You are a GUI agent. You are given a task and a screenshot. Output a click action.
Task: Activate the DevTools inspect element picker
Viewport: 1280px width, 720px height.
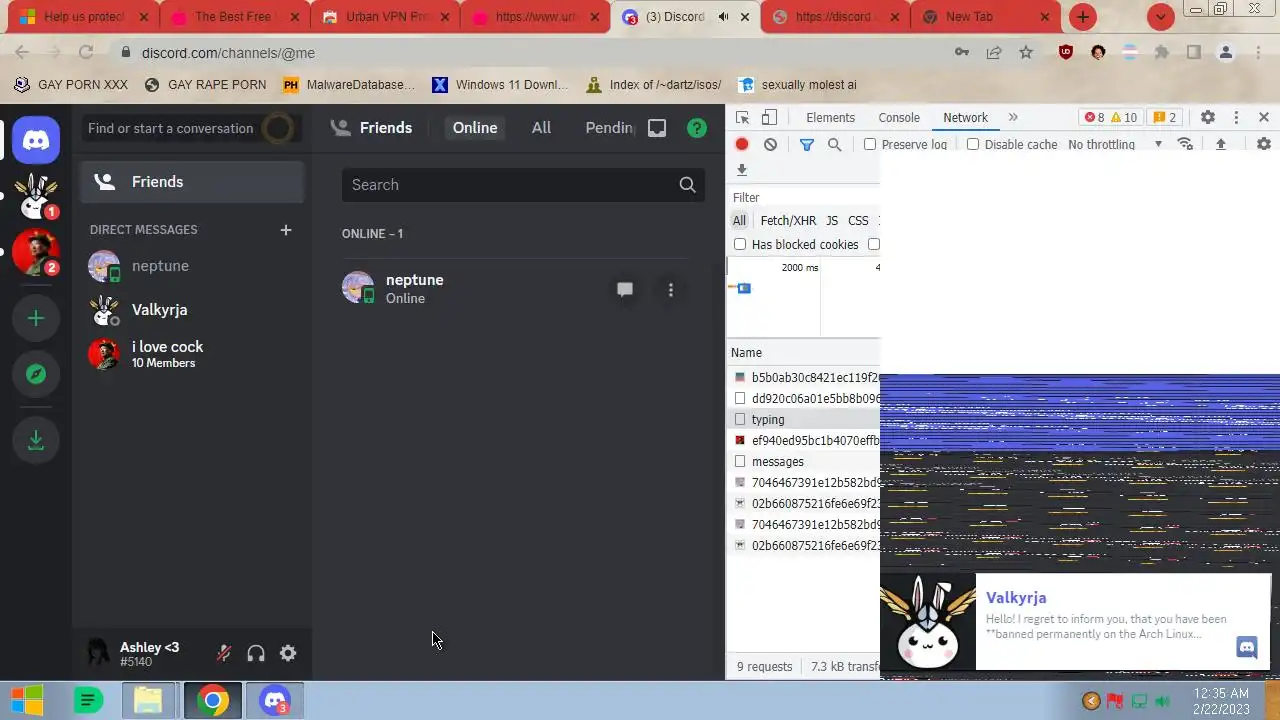742,118
